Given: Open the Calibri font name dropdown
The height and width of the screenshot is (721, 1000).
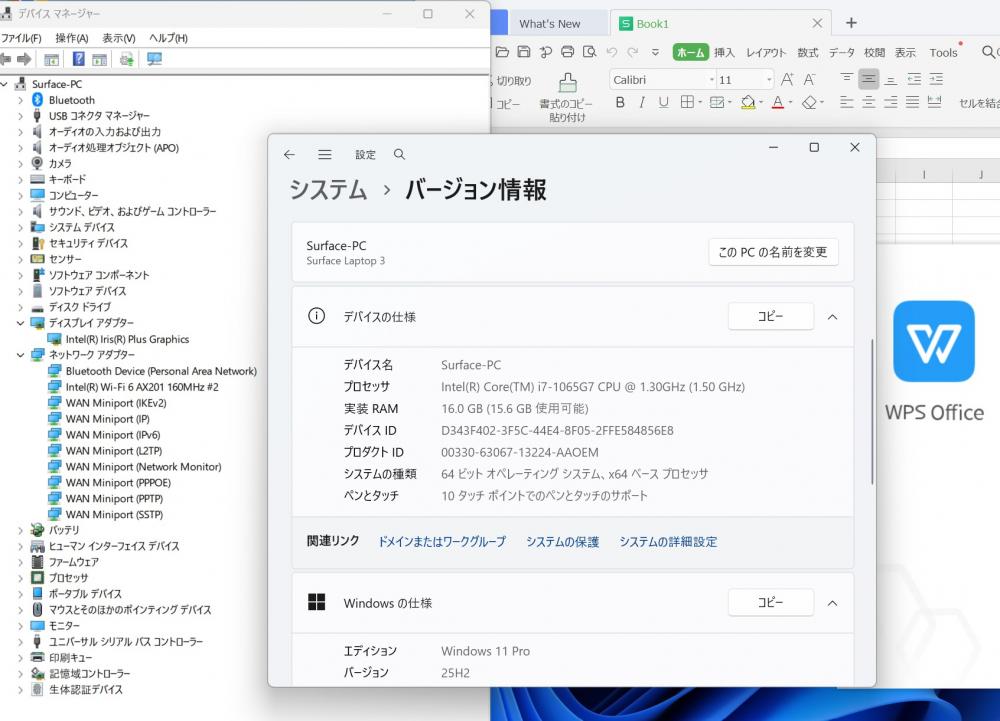Looking at the screenshot, I should [711, 80].
